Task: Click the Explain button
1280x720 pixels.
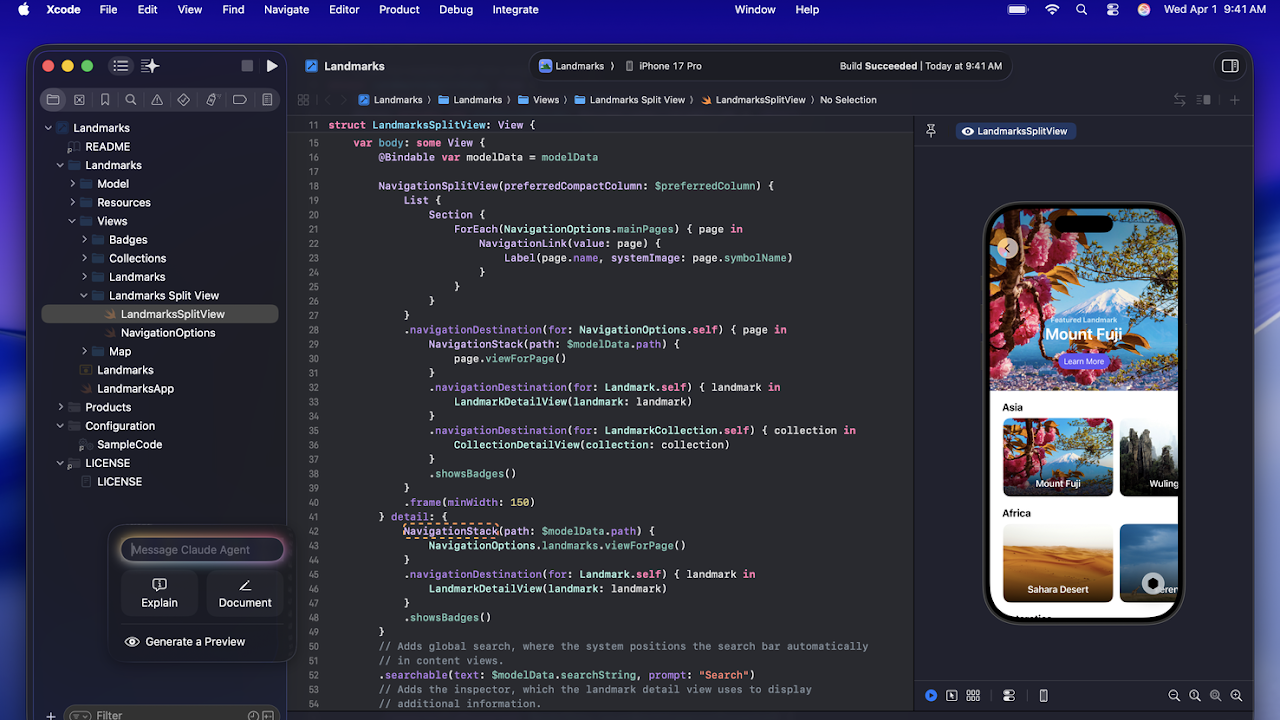Action: click(x=159, y=592)
